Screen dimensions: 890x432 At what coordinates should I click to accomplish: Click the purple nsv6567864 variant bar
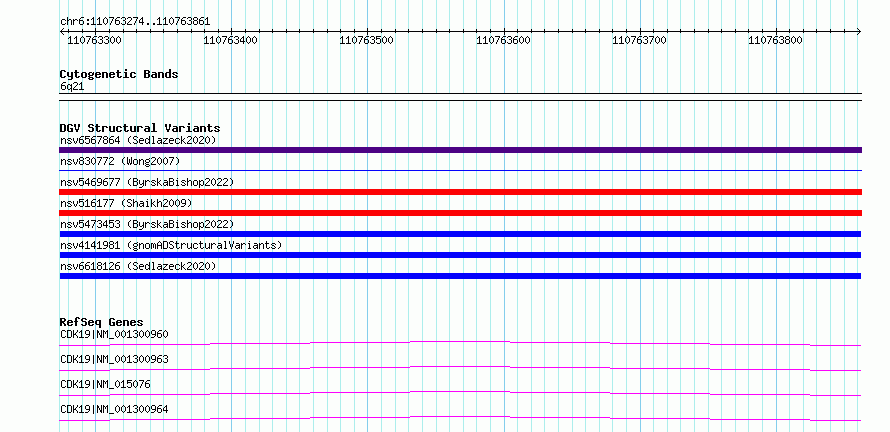tap(460, 150)
